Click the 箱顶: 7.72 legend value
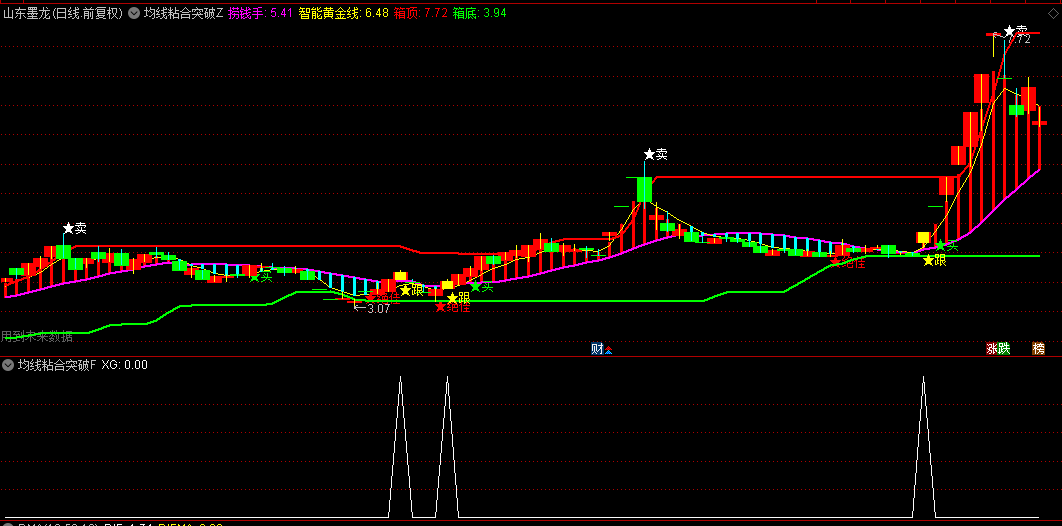 click(x=420, y=13)
